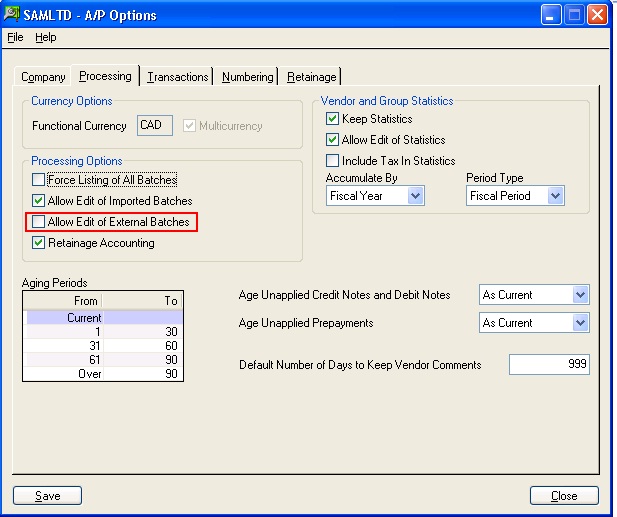This screenshot has width=617, height=517.
Task: Open the File menu
Action: tap(15, 37)
